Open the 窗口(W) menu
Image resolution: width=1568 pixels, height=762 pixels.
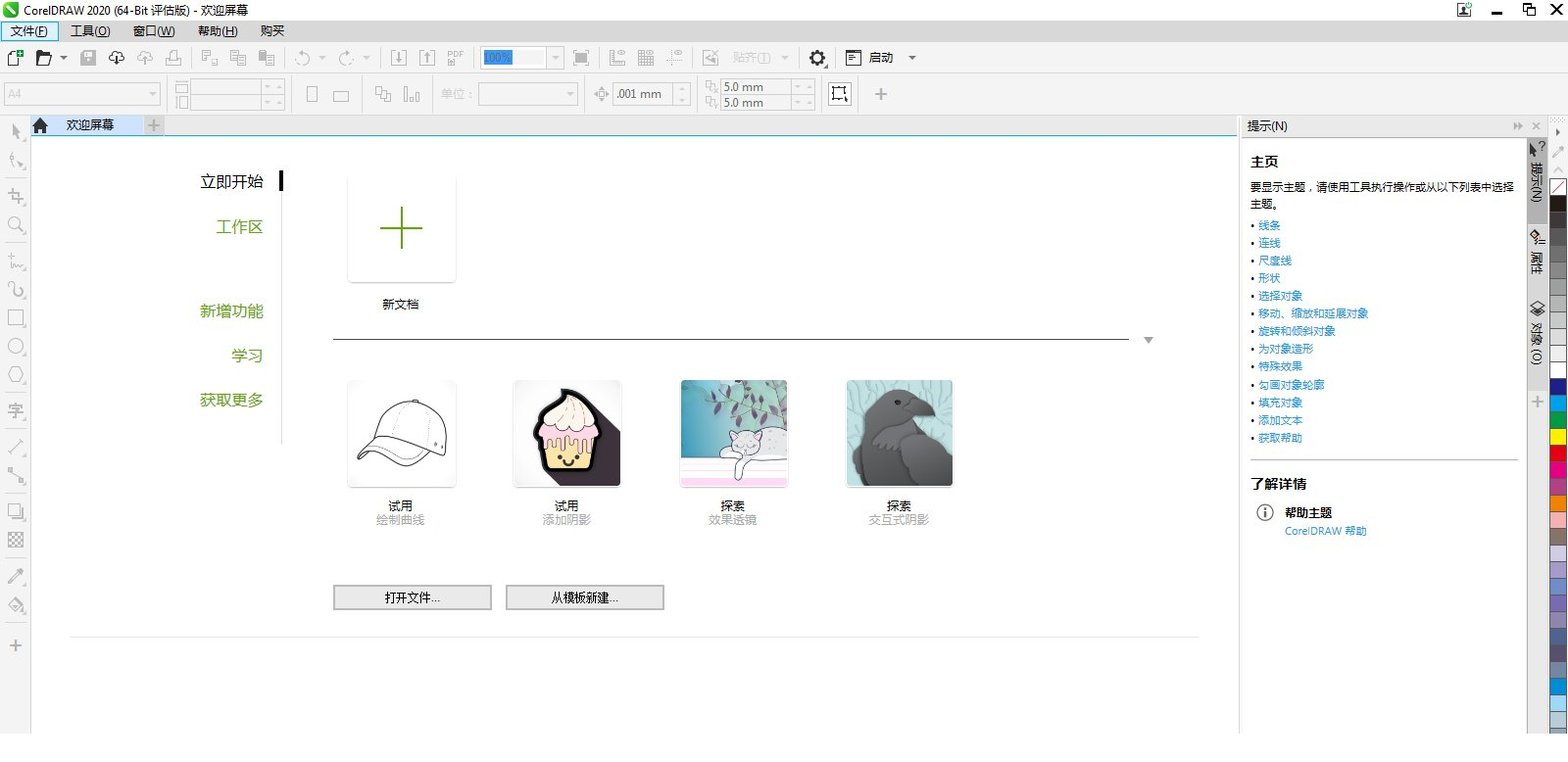pos(154,31)
